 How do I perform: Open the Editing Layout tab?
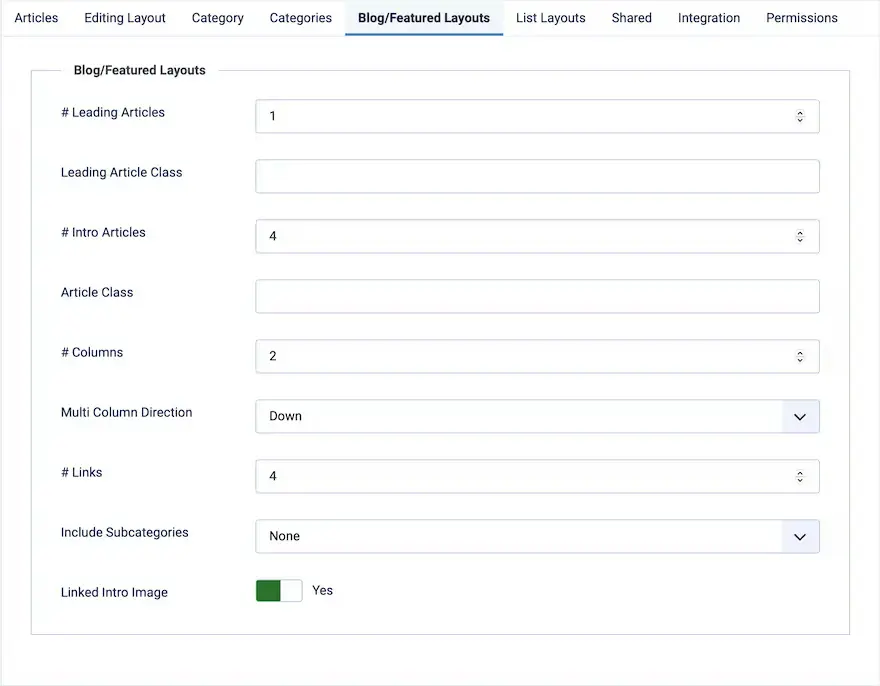click(x=125, y=18)
